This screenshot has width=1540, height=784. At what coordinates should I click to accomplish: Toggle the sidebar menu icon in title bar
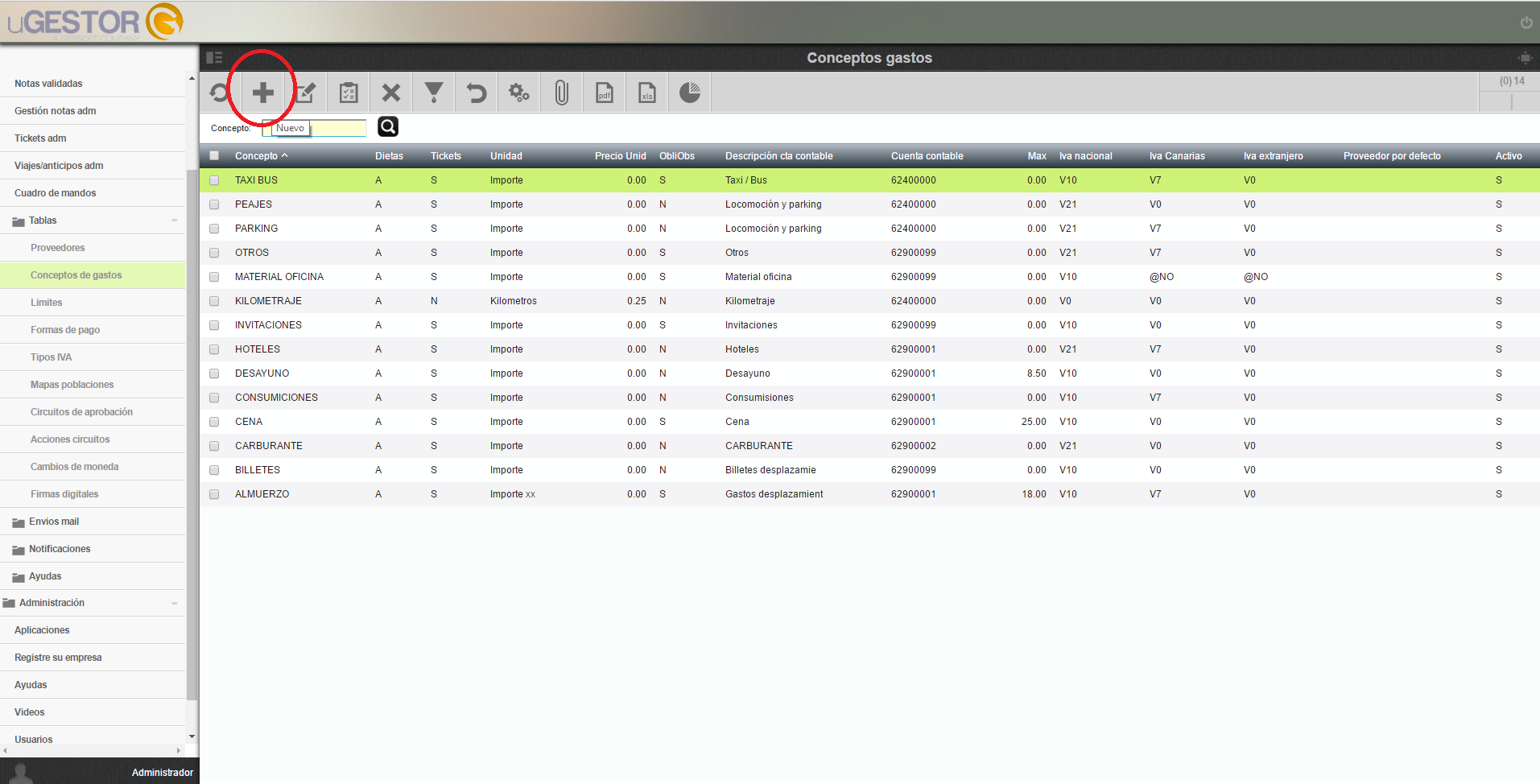pyautogui.click(x=214, y=57)
